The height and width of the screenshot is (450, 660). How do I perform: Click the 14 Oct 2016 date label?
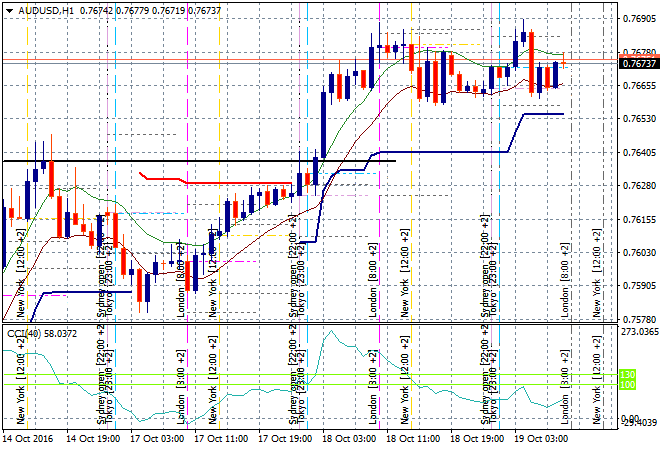pos(26,438)
